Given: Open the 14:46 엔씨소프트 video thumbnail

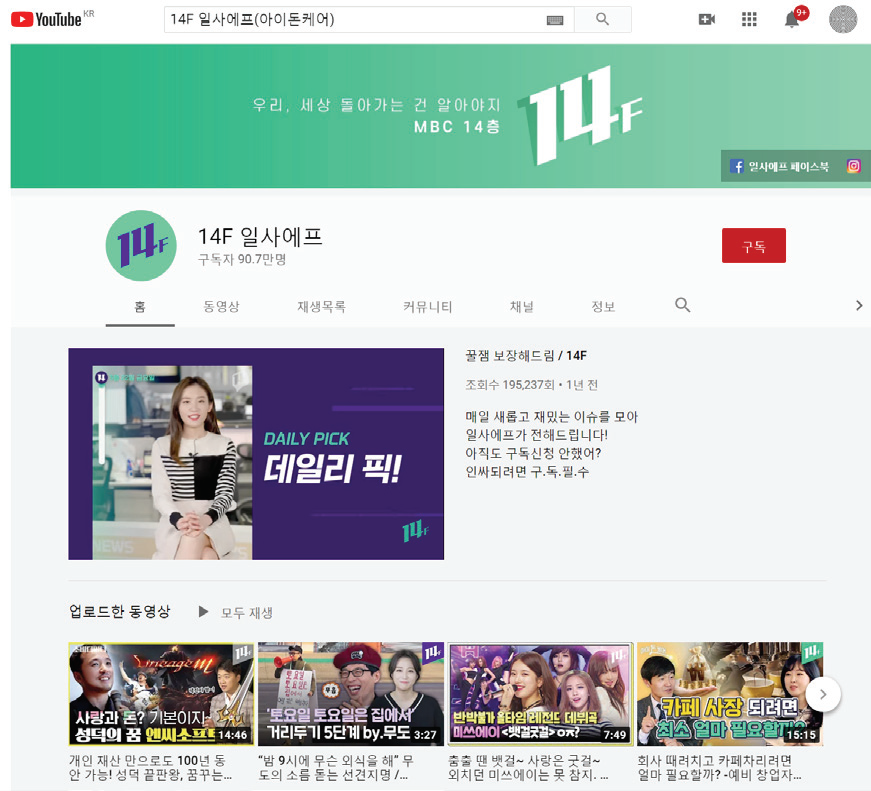Looking at the screenshot, I should pyautogui.click(x=161, y=694).
